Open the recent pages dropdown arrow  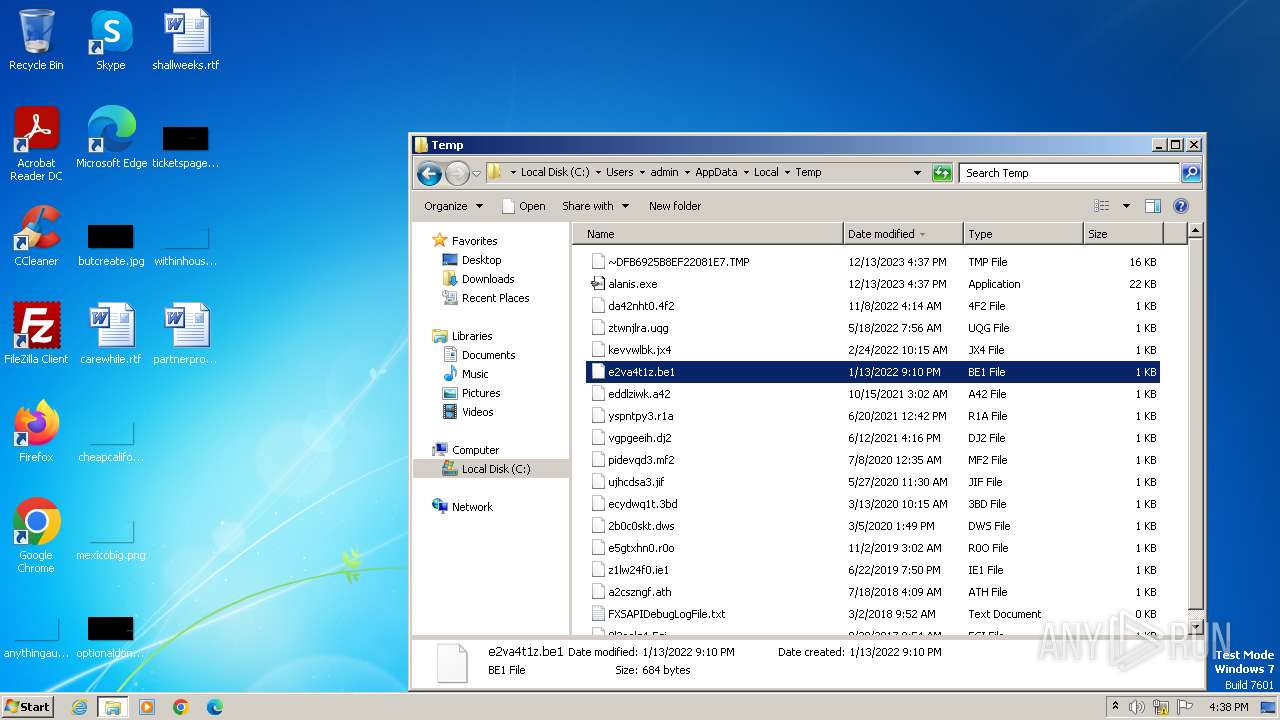(x=476, y=173)
